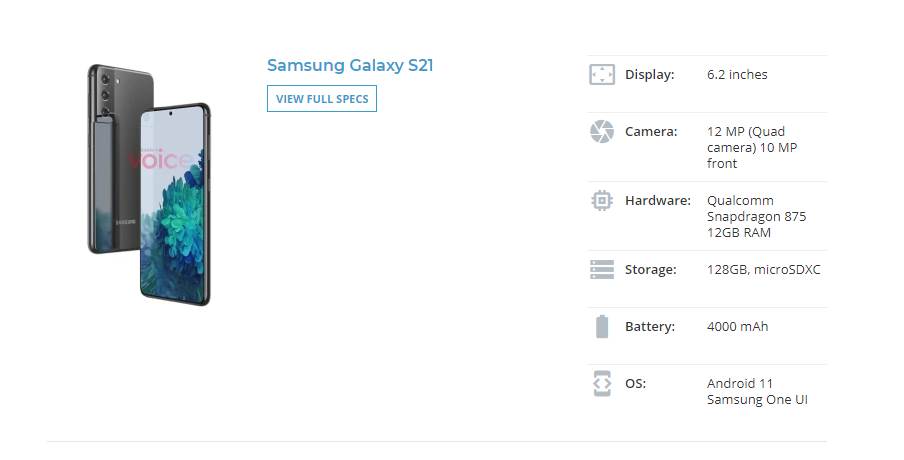The width and height of the screenshot is (904, 460).
Task: Click the Galaxy S21 phone image
Action: (x=148, y=185)
